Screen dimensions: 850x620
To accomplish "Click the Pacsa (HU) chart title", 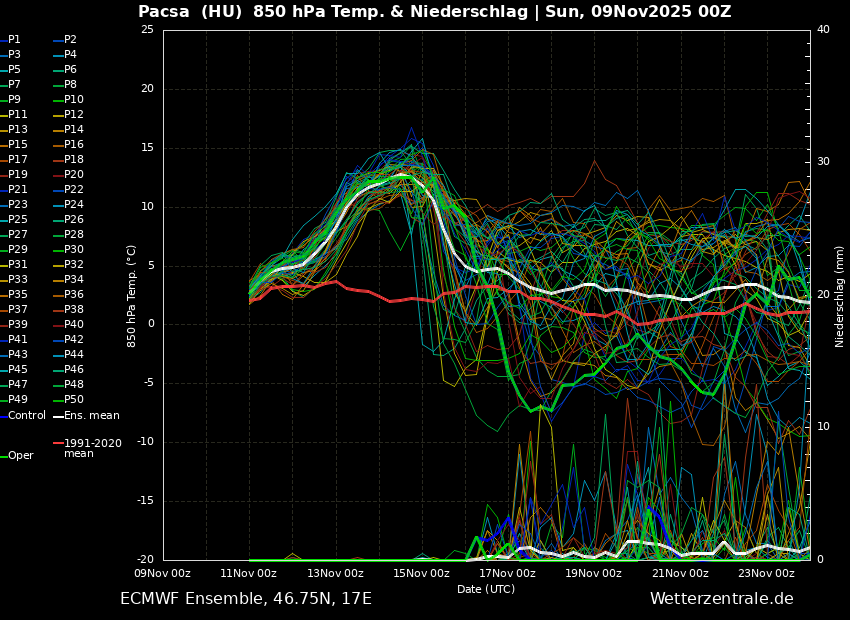I will [434, 12].
